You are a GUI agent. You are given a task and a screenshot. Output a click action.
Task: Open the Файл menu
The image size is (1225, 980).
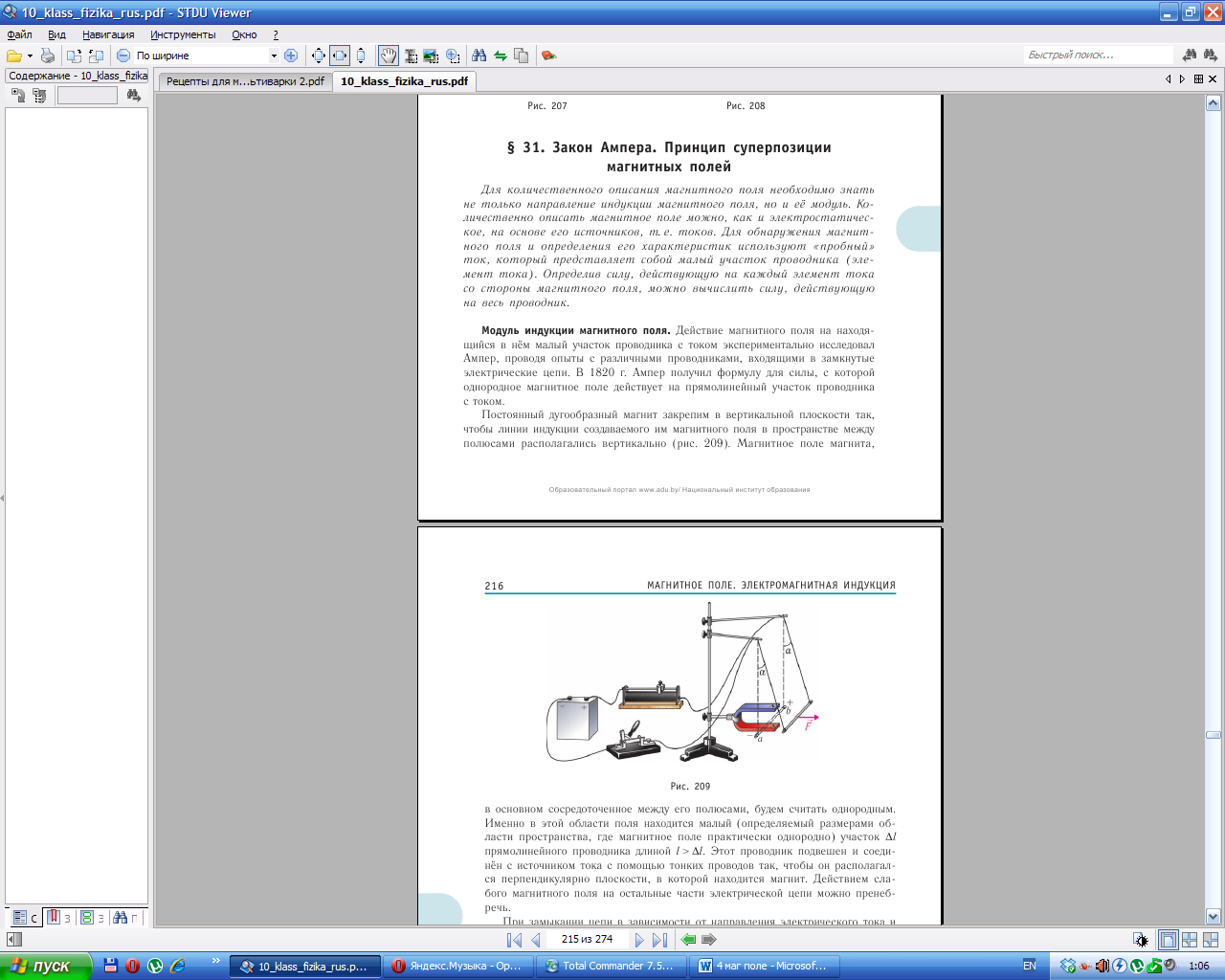(19, 34)
